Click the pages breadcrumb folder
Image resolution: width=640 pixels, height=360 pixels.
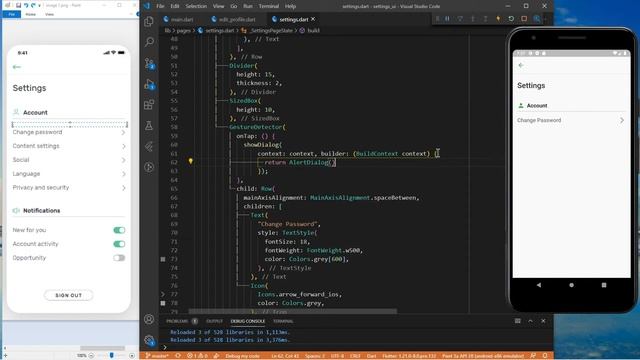(x=183, y=31)
